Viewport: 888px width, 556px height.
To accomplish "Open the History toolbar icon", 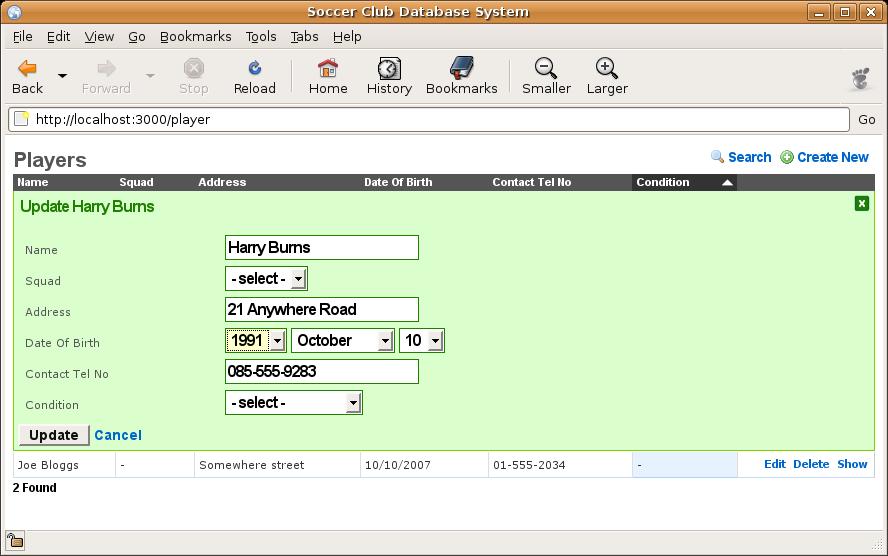I will click(x=389, y=69).
